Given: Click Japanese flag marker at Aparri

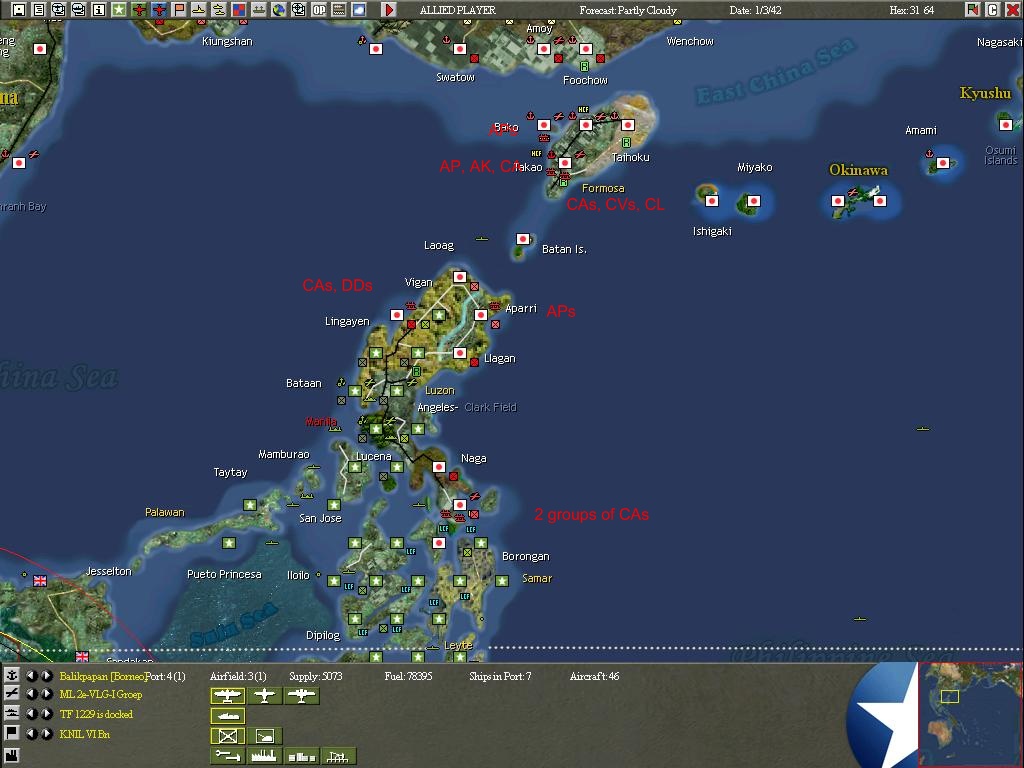Looking at the screenshot, I should 481,315.
